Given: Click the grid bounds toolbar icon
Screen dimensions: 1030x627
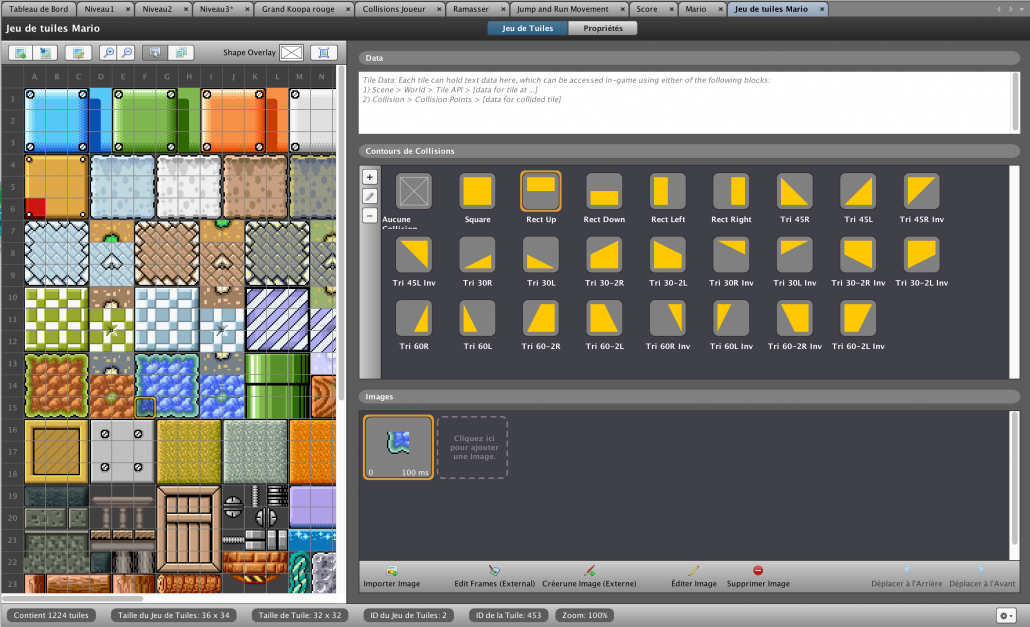Looking at the screenshot, I should click(324, 53).
